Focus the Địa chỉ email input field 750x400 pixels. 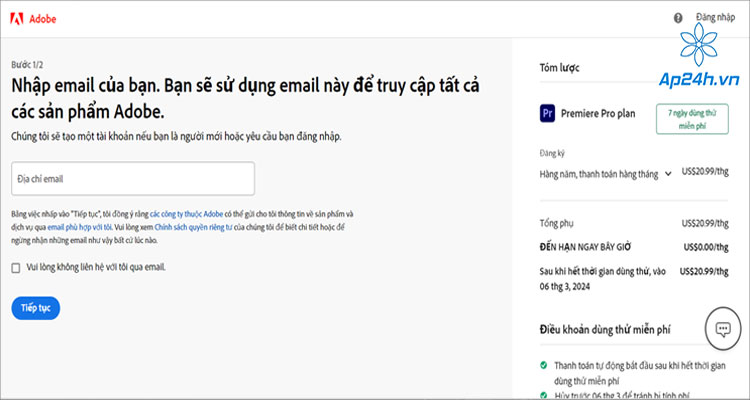pos(133,179)
